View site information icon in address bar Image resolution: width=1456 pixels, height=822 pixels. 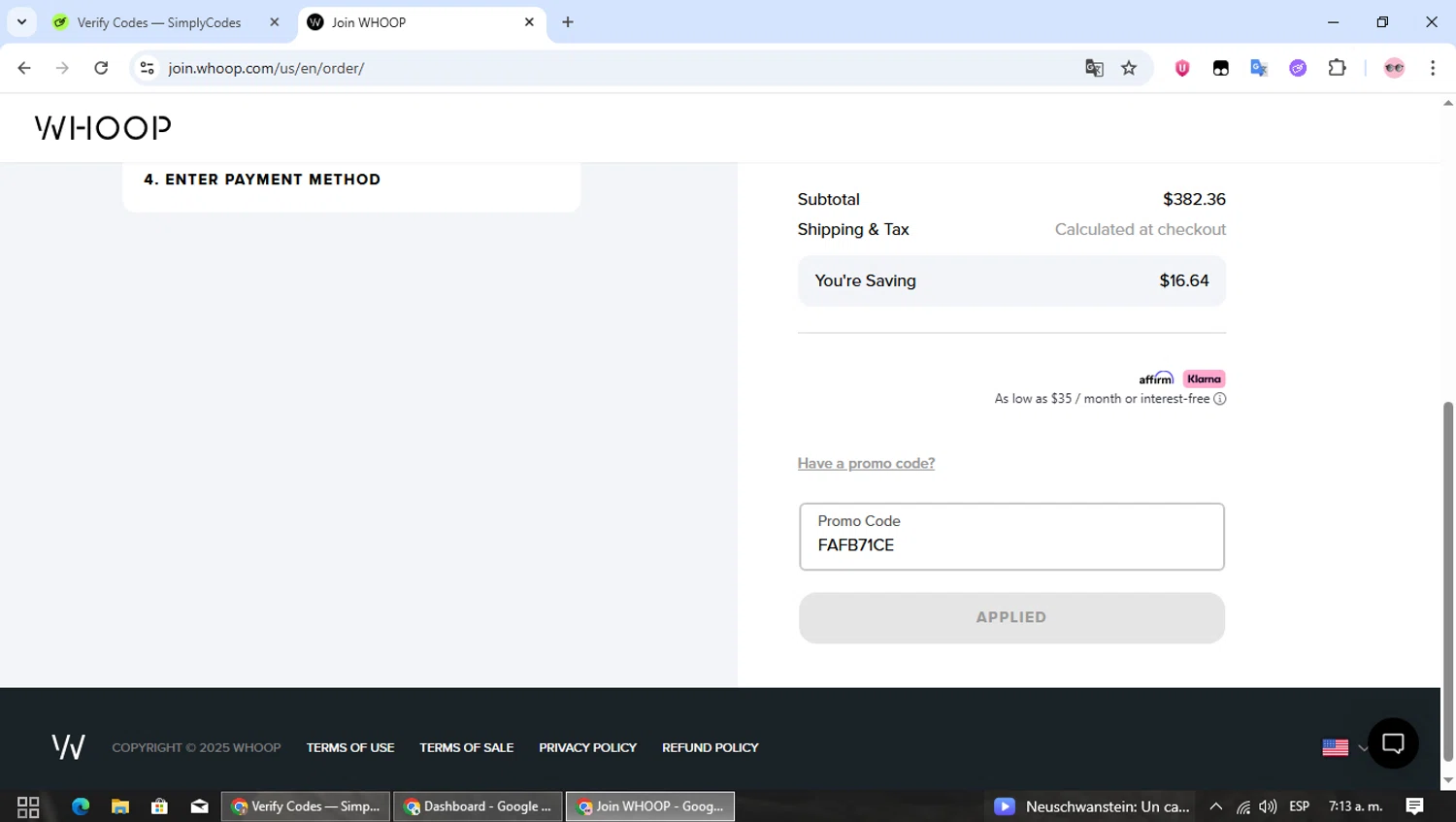(147, 68)
